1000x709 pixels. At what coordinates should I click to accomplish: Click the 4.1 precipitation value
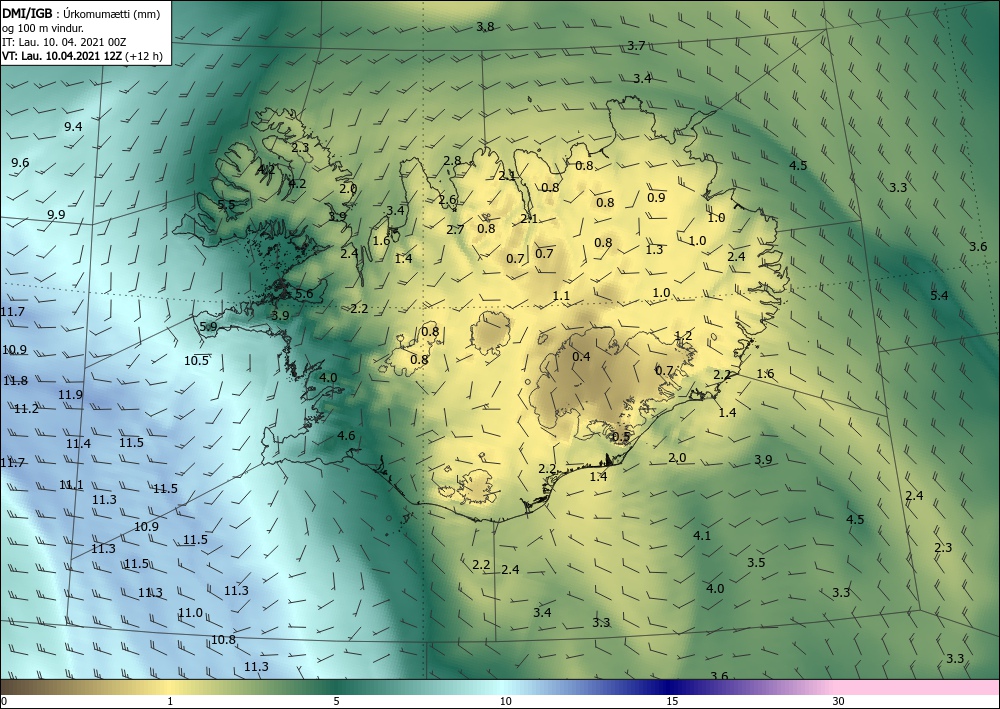coord(702,536)
